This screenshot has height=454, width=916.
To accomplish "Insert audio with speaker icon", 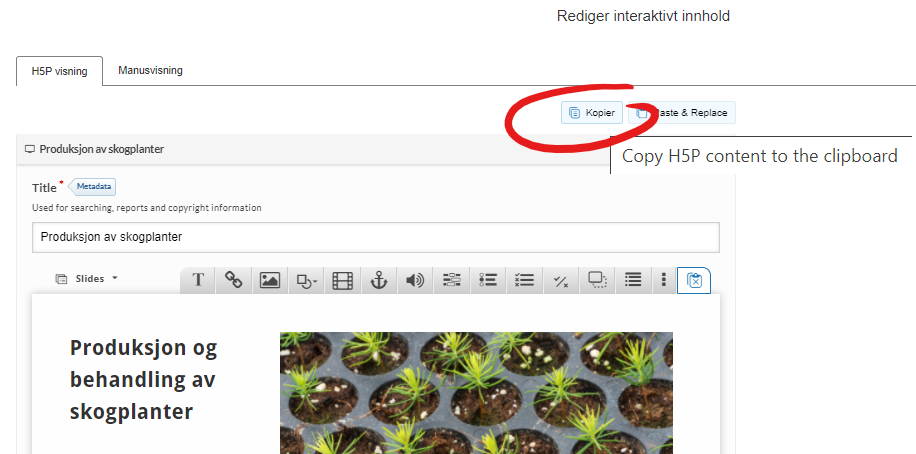I will tap(415, 280).
